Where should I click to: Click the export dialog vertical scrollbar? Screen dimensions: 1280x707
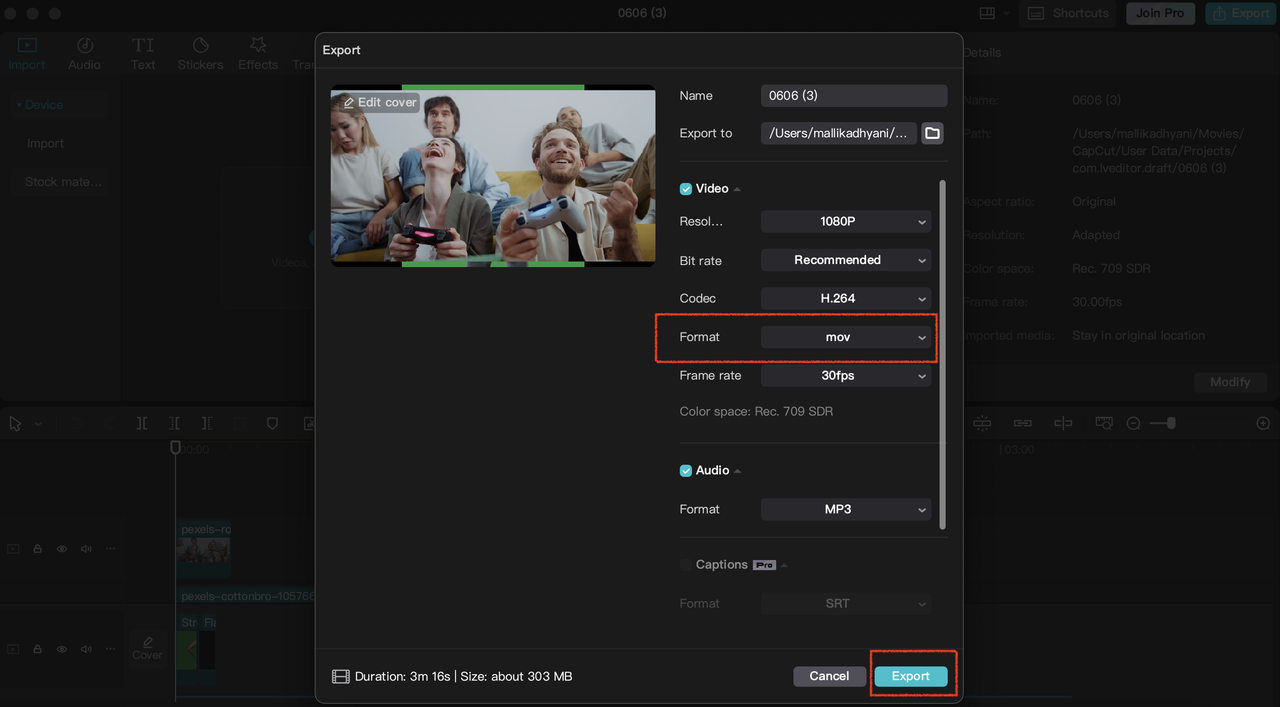coord(942,355)
